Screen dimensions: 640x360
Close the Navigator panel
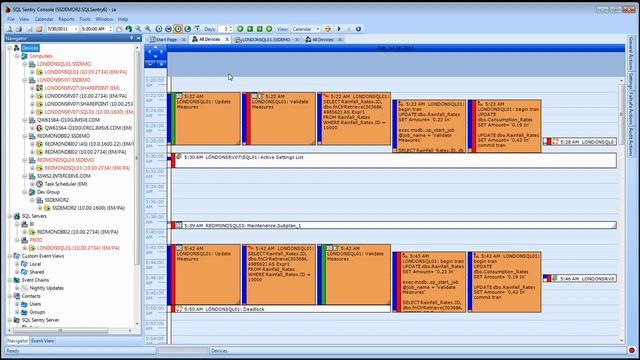click(138, 38)
